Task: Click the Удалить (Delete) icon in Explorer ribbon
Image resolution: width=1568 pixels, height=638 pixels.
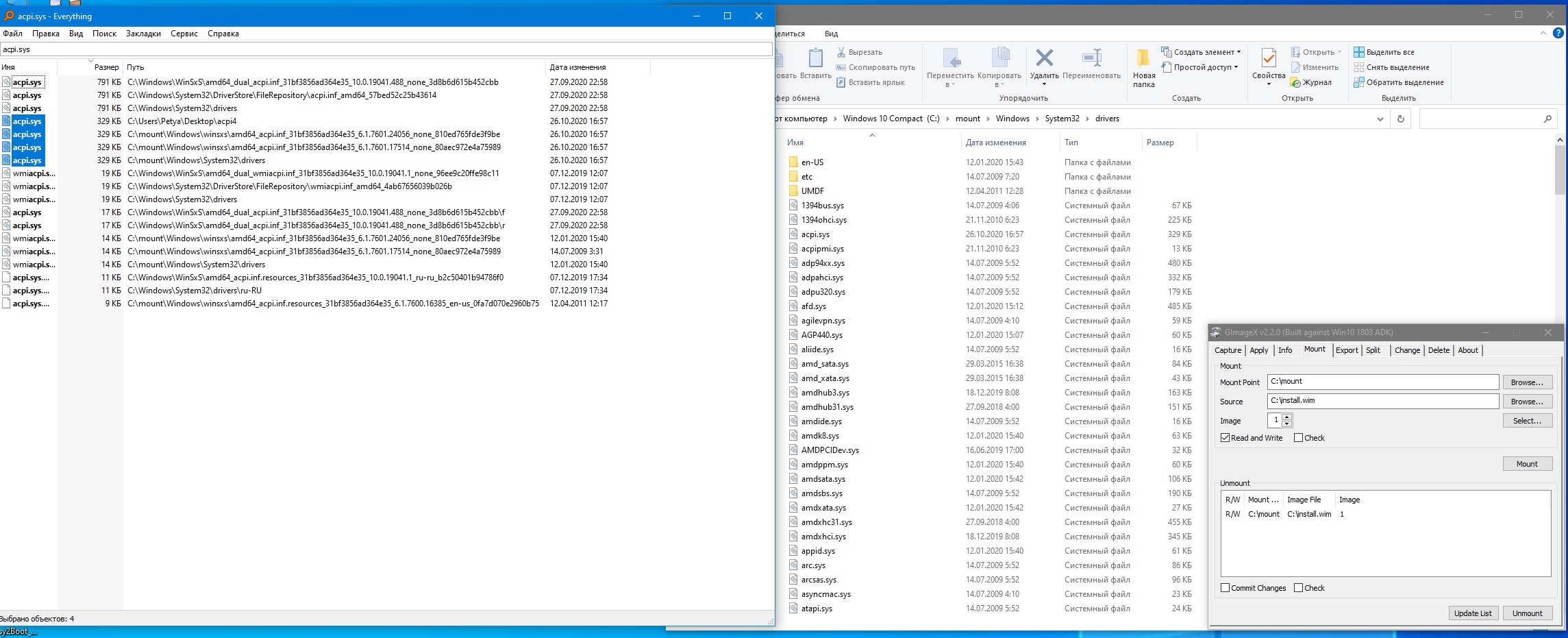Action: [x=1044, y=58]
